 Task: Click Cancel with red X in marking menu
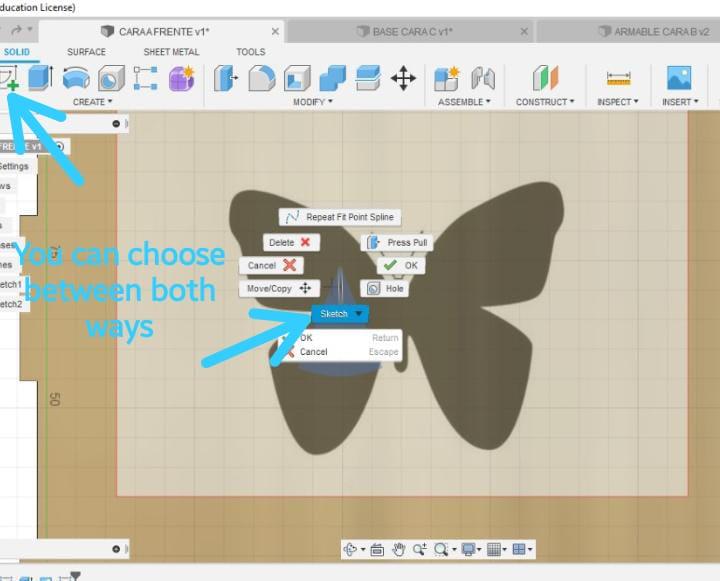271,265
